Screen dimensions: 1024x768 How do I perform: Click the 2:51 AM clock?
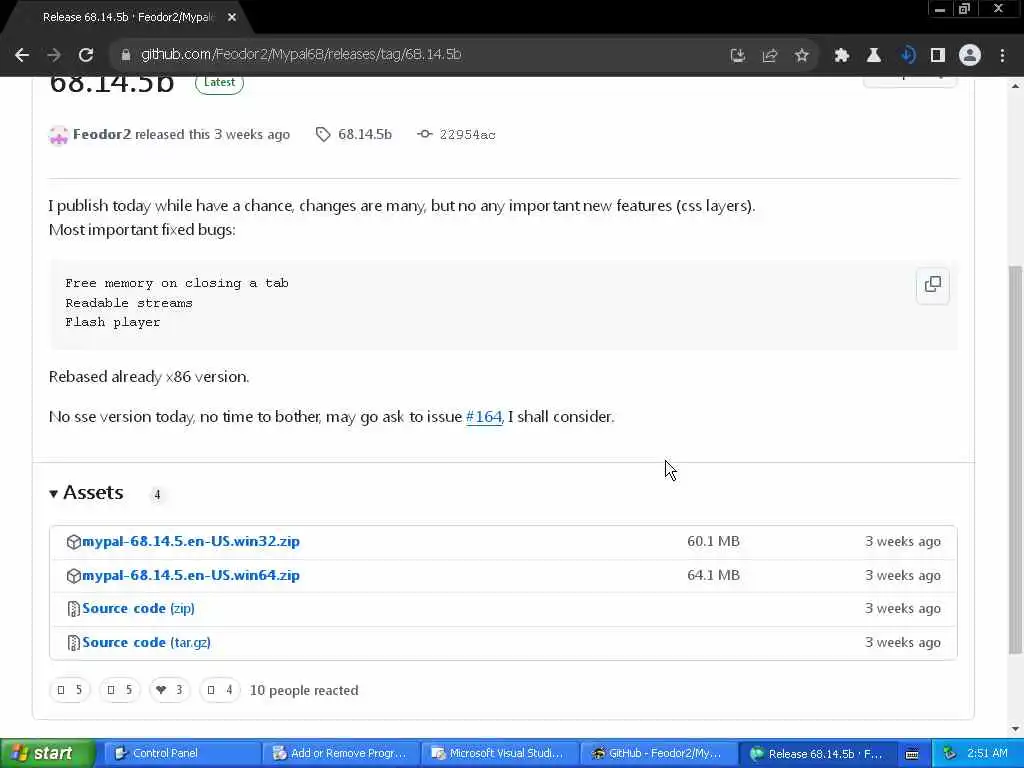coord(987,754)
